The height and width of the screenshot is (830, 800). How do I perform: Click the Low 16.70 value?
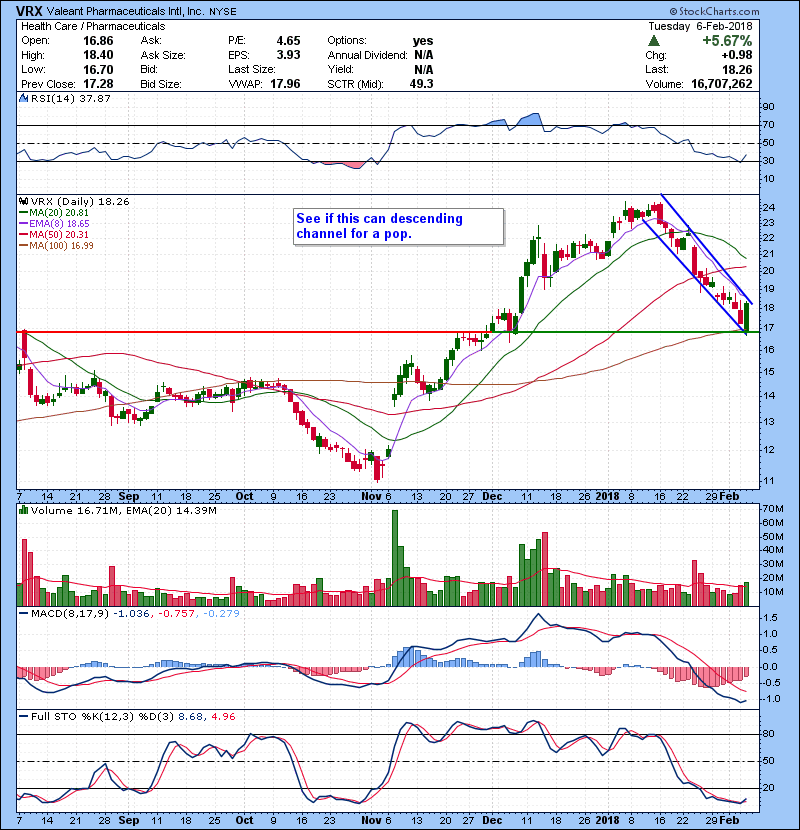98,69
